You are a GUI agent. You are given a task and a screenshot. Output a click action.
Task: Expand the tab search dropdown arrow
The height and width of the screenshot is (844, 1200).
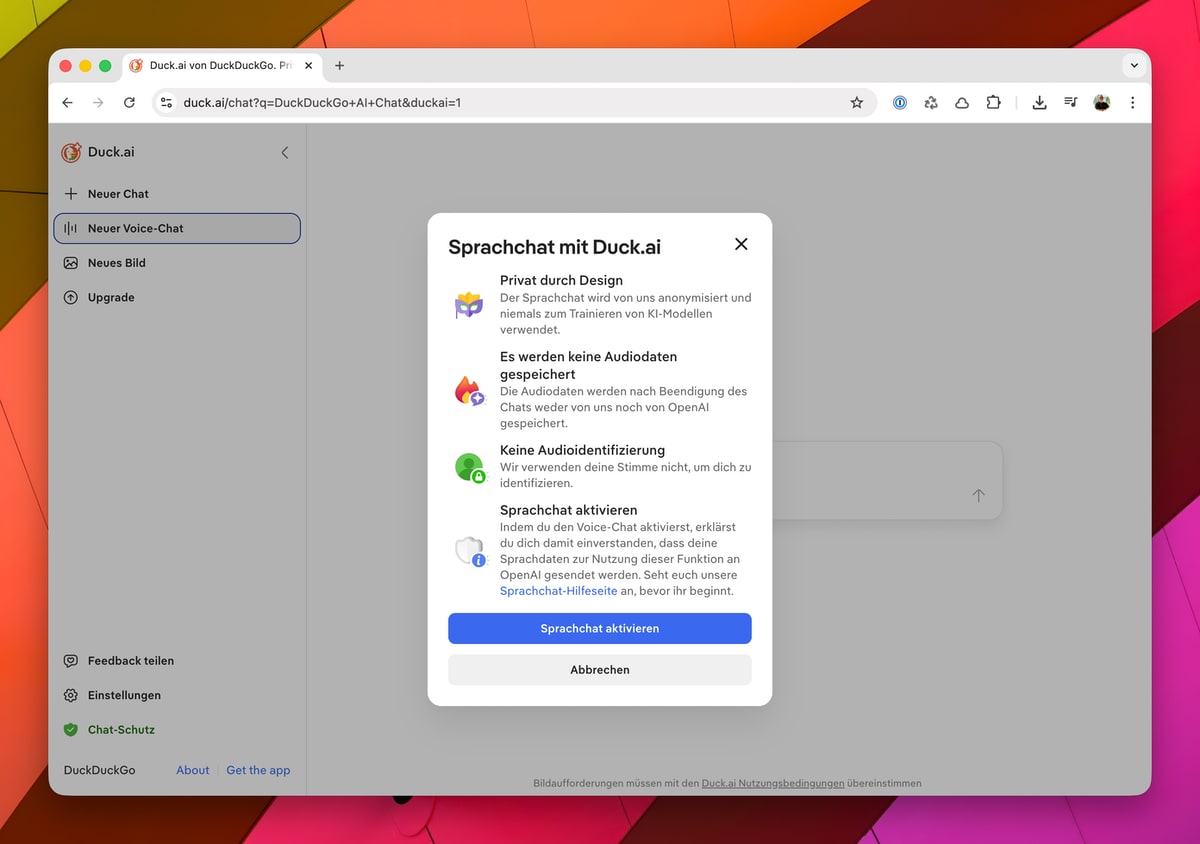coord(1133,65)
